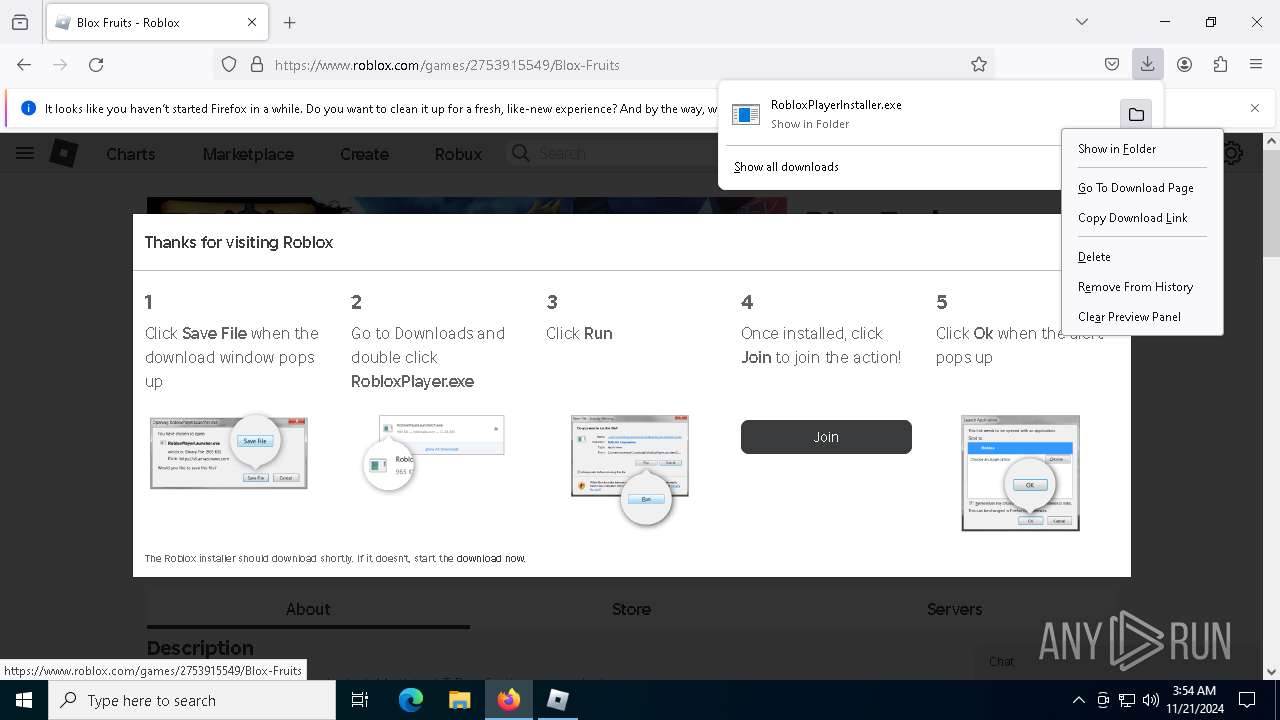Viewport: 1280px width, 720px height.
Task: Open Firefox downloads toolbar button
Action: [x=1147, y=64]
